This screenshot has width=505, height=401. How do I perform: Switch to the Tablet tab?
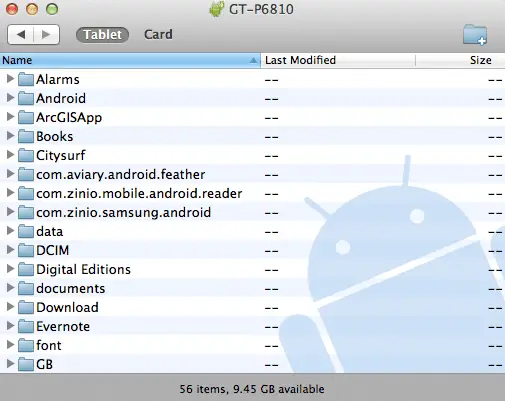tap(102, 35)
